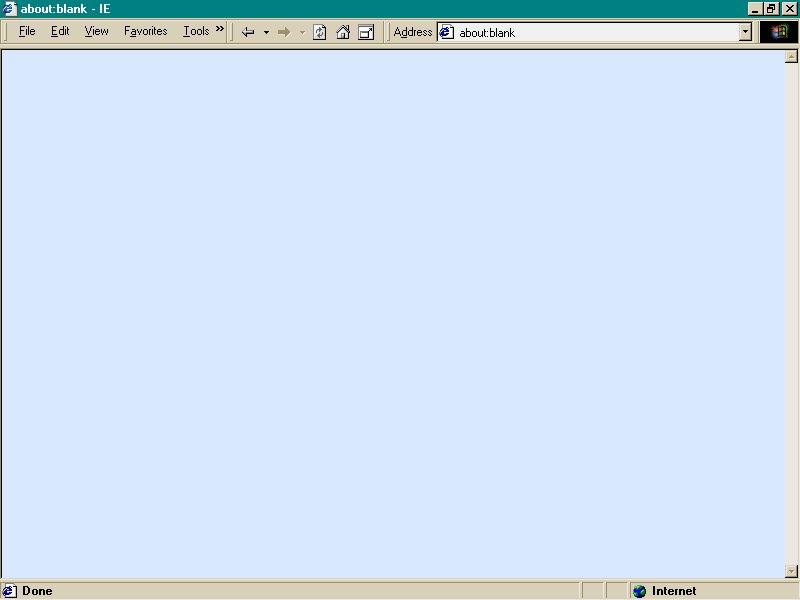This screenshot has width=800, height=600.
Task: Click the Done status bar text
Action: [37, 591]
